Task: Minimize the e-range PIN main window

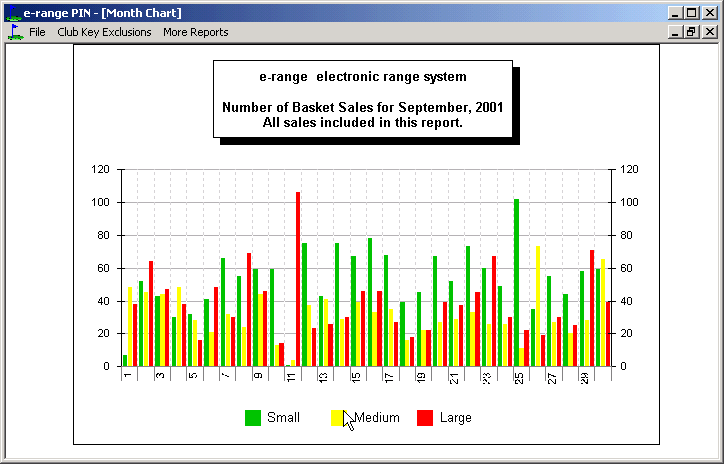Action: [676, 13]
